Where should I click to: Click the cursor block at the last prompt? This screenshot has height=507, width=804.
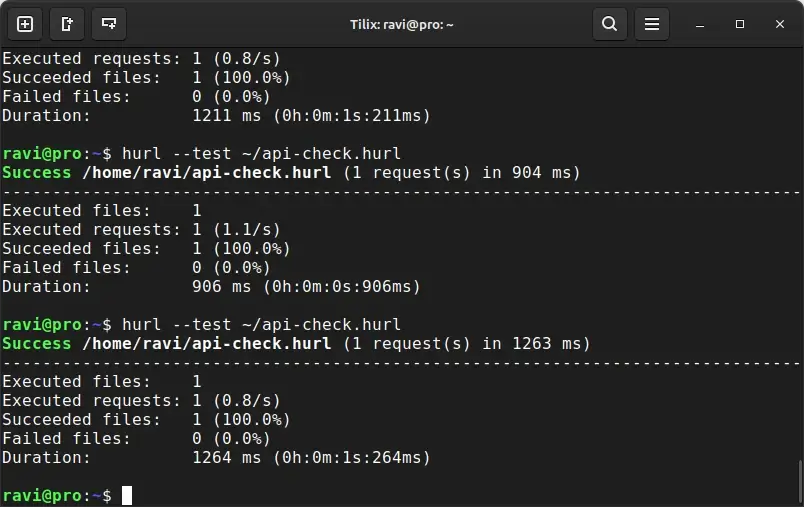tap(127, 495)
